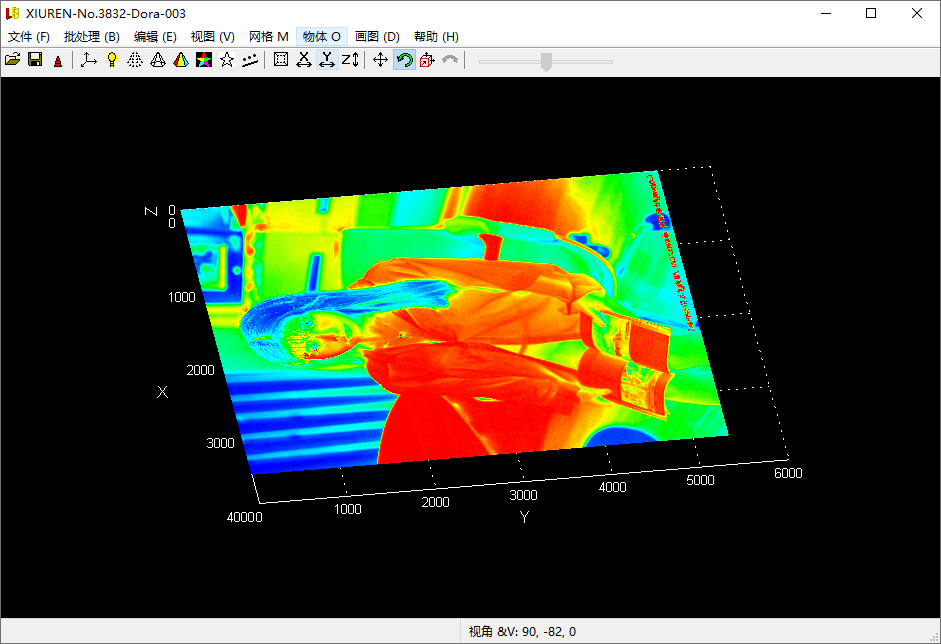Select the white star outline tool
This screenshot has width=941, height=644.
228,59
